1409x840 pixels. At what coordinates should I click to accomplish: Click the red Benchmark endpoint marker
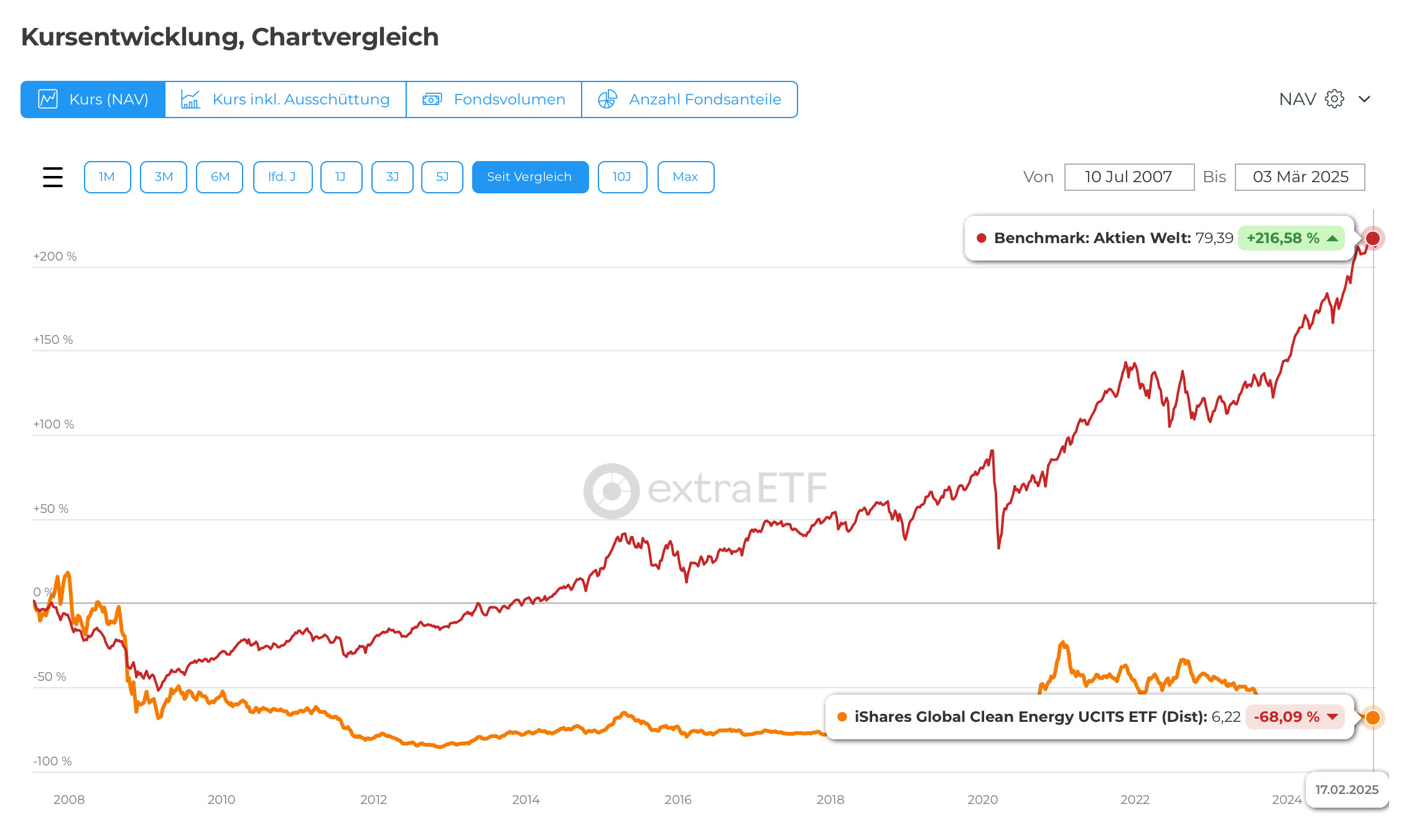click(1372, 238)
